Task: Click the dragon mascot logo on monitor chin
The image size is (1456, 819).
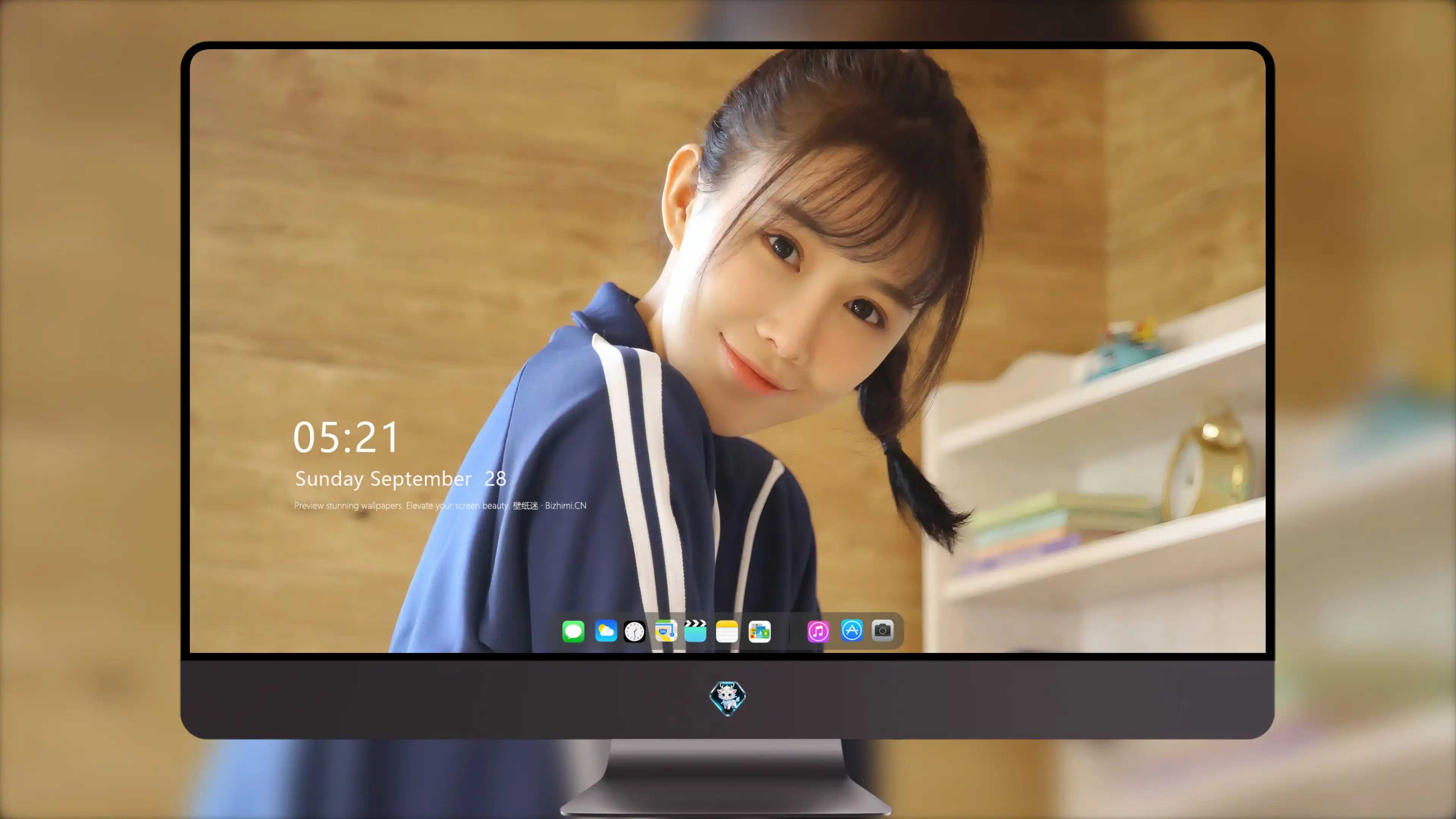Action: pos(728,698)
